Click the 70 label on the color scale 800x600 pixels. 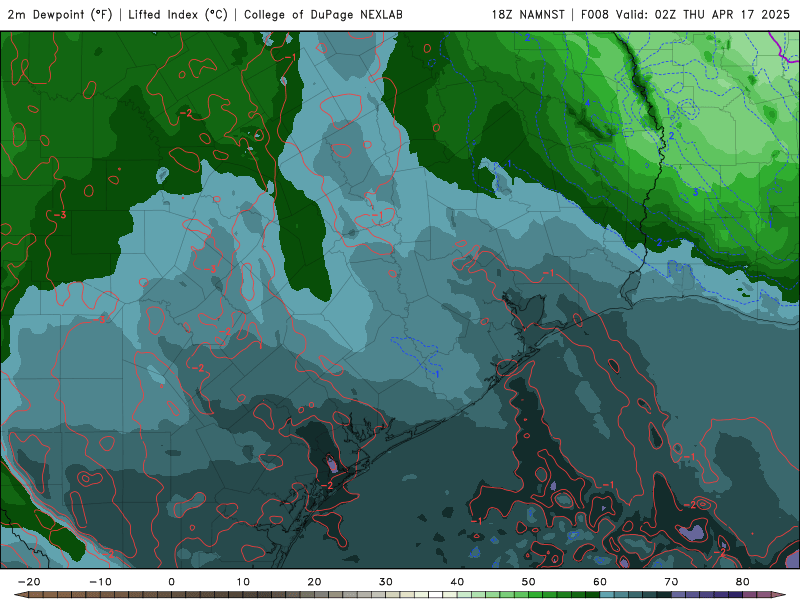coord(671,582)
